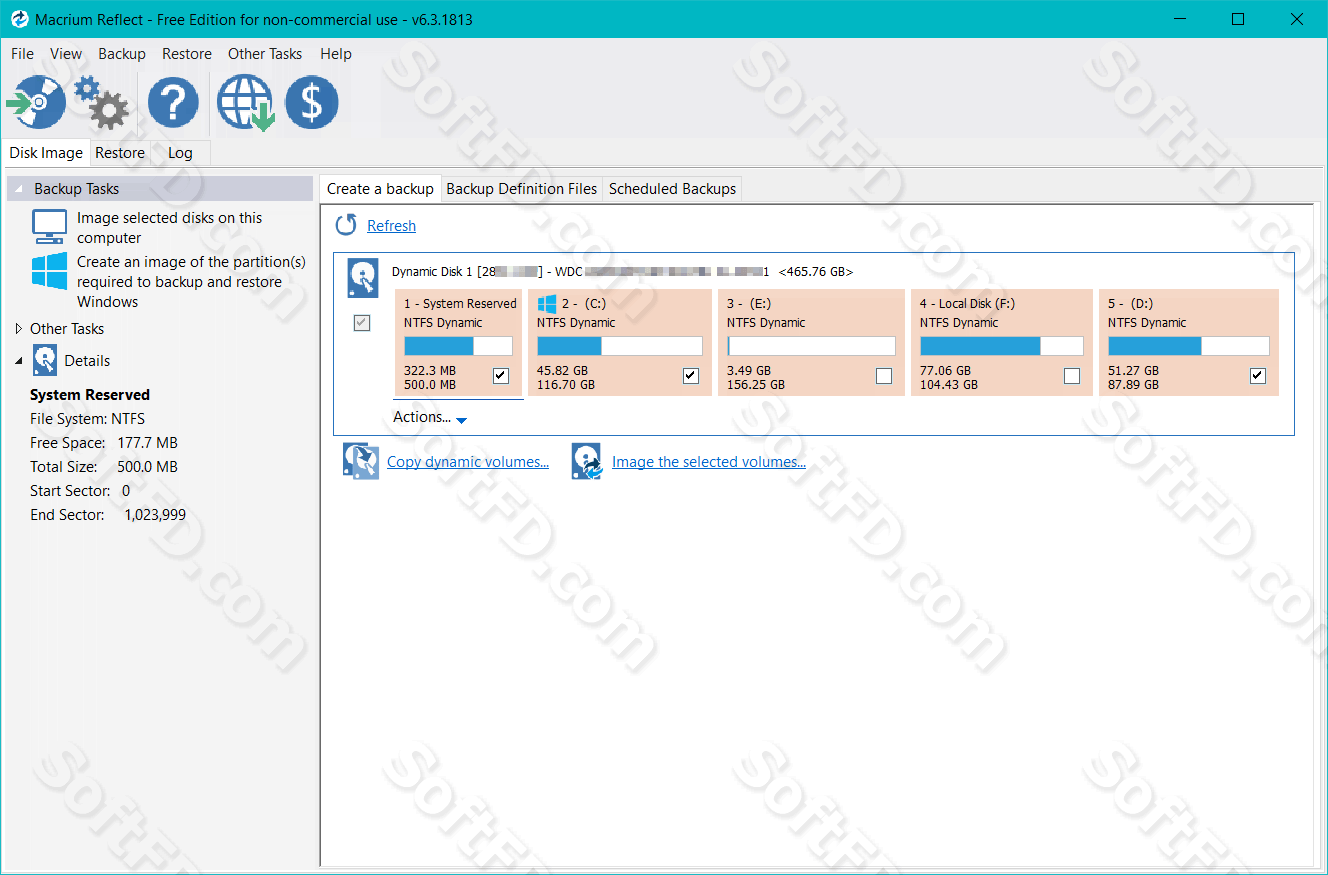Image resolution: width=1328 pixels, height=875 pixels.
Task: Click the Details disk icon in sidebar
Action: point(45,360)
